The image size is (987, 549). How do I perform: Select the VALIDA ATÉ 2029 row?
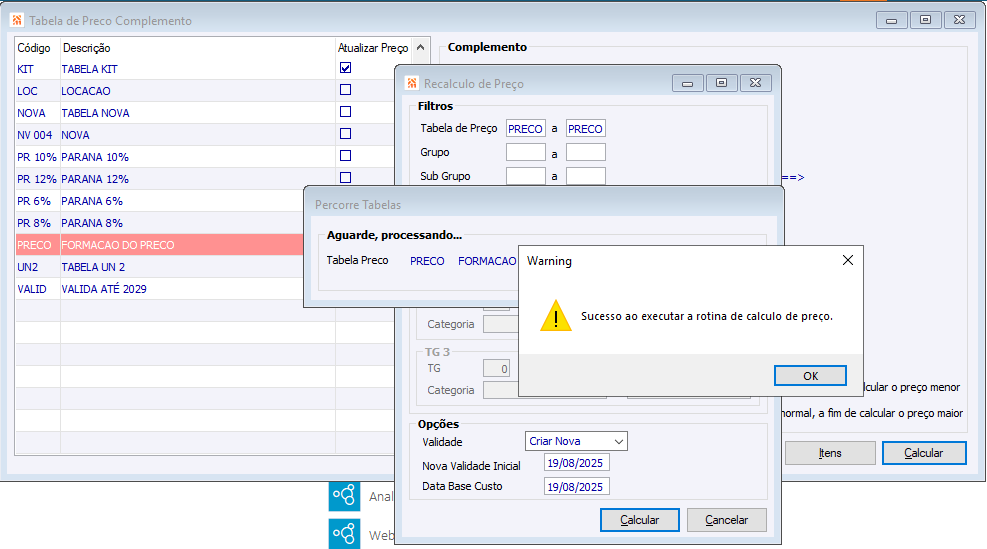160,290
